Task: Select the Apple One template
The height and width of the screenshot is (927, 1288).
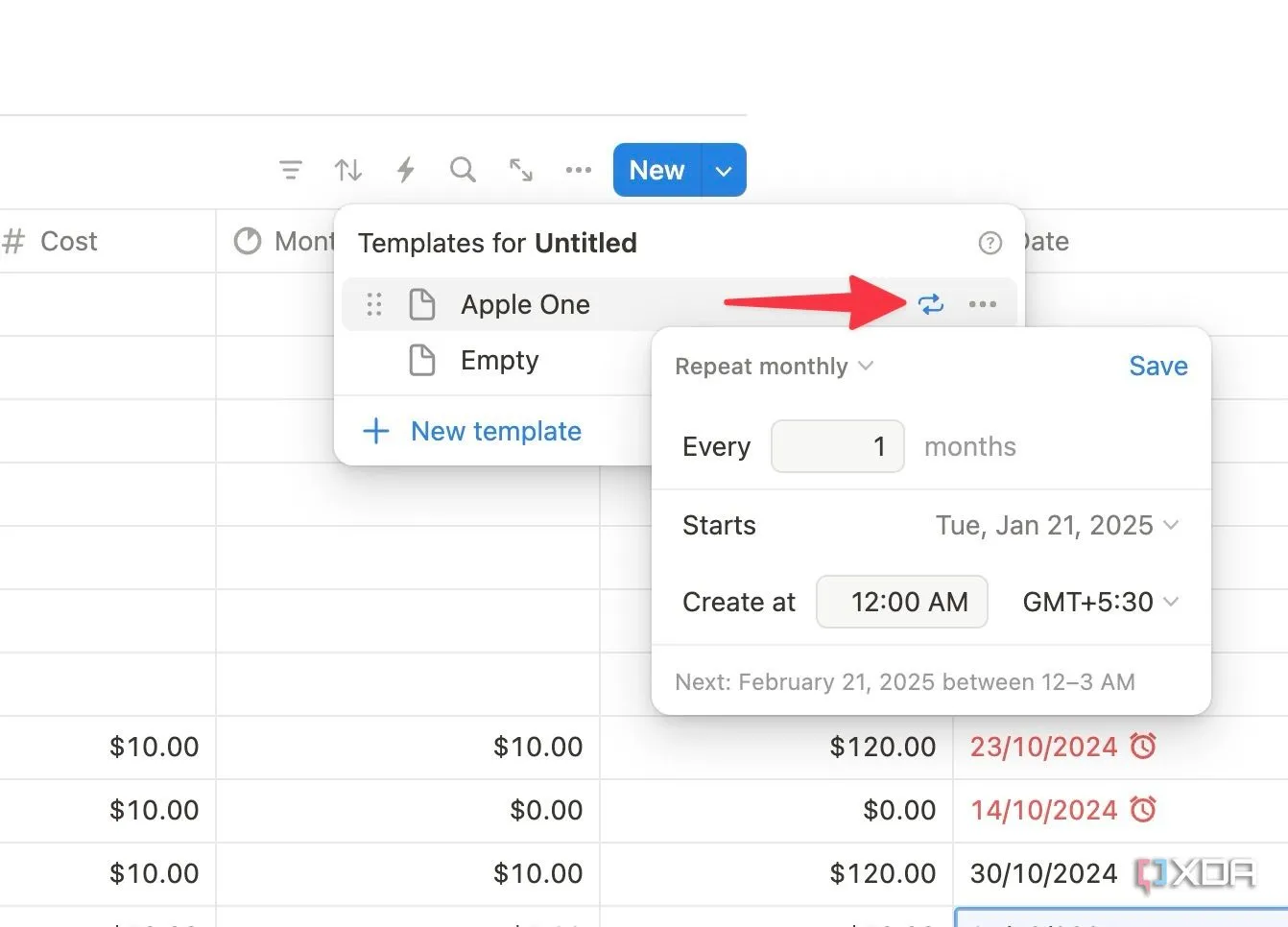Action: coord(525,304)
